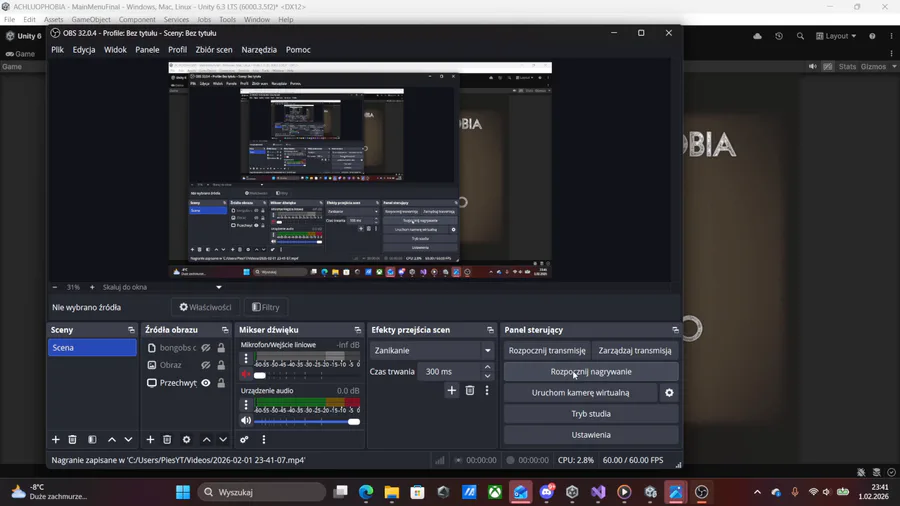
Task: Move source up arrow in Źródła obrazu
Action: click(207, 439)
